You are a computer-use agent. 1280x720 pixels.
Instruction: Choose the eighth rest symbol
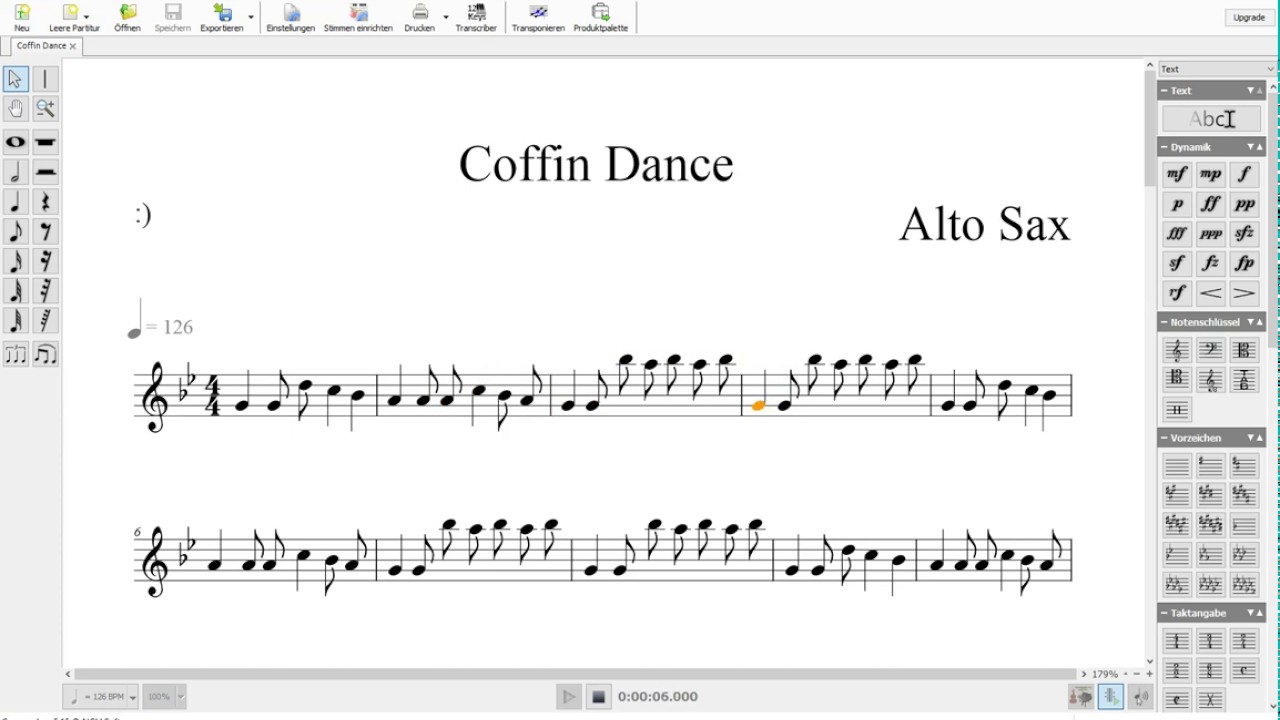[x=45, y=232]
